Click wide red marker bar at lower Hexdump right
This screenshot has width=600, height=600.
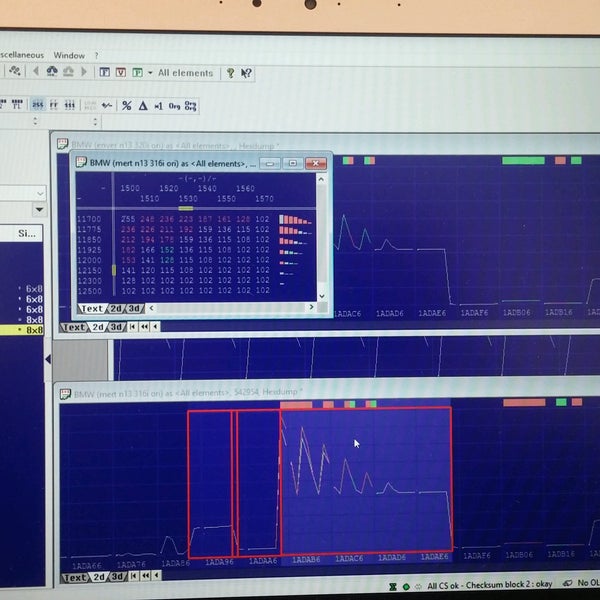tap(524, 402)
